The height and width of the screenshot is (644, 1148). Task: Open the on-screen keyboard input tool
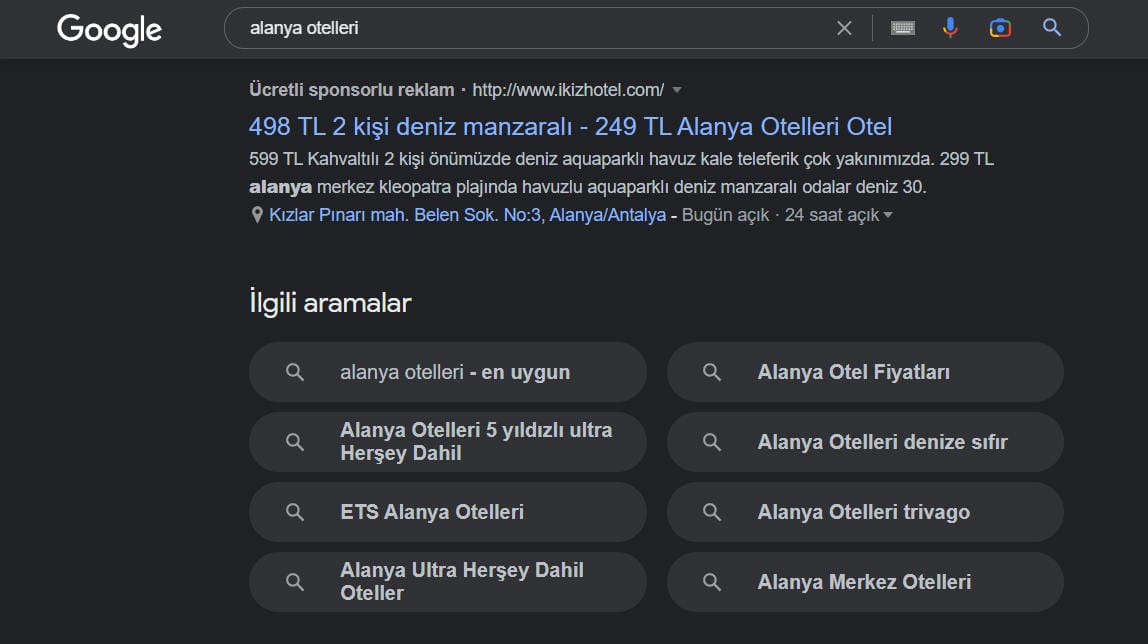coord(903,28)
